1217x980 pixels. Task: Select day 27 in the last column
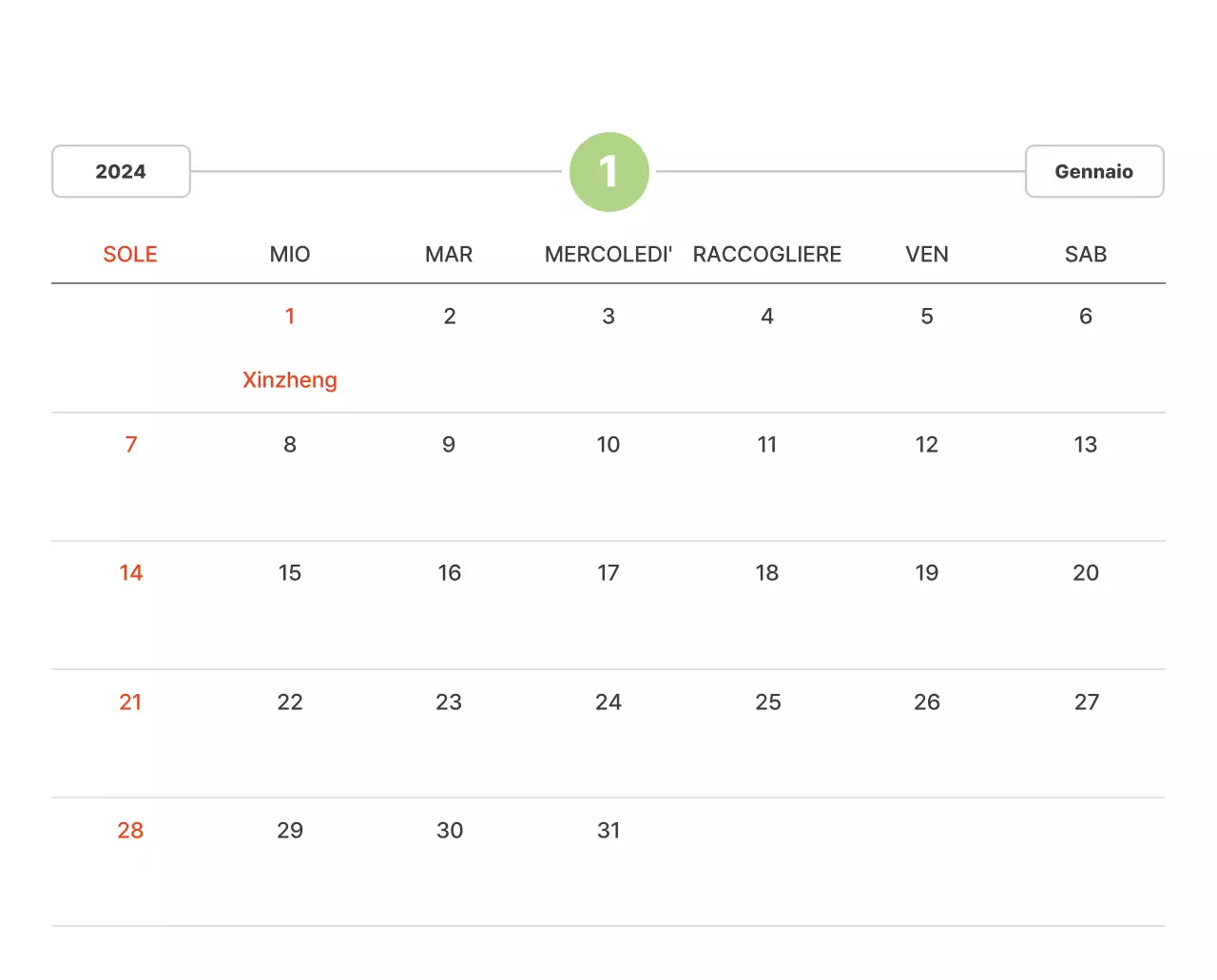1086,701
